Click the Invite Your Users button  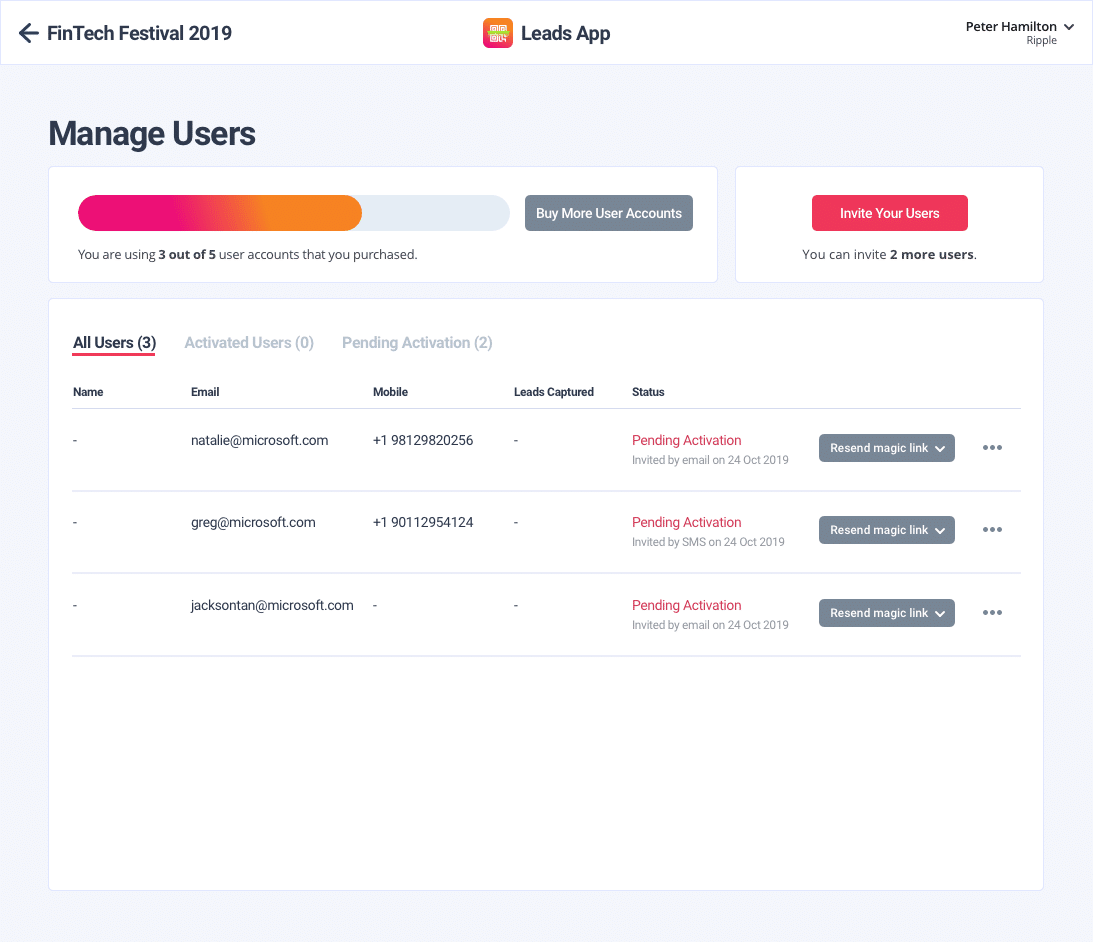[889, 213]
